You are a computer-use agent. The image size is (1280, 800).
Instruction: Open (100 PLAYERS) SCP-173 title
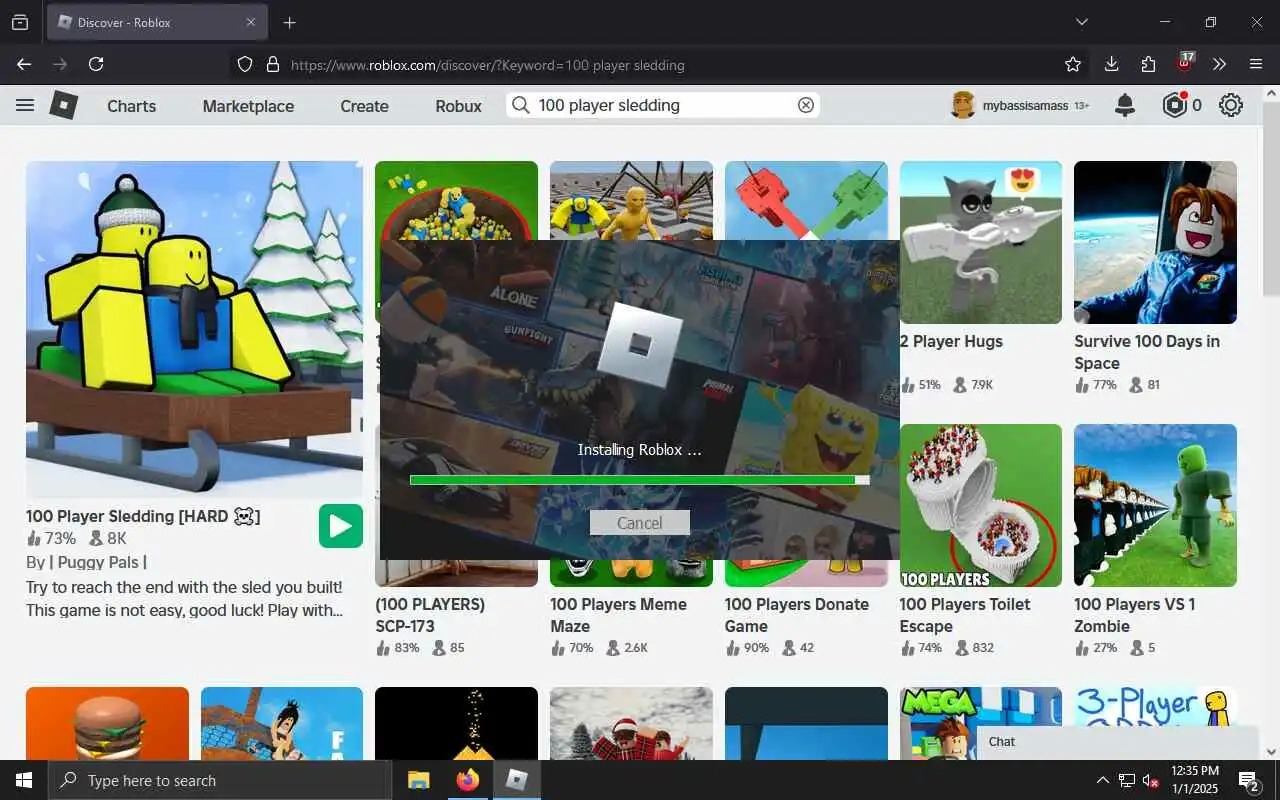click(x=430, y=615)
